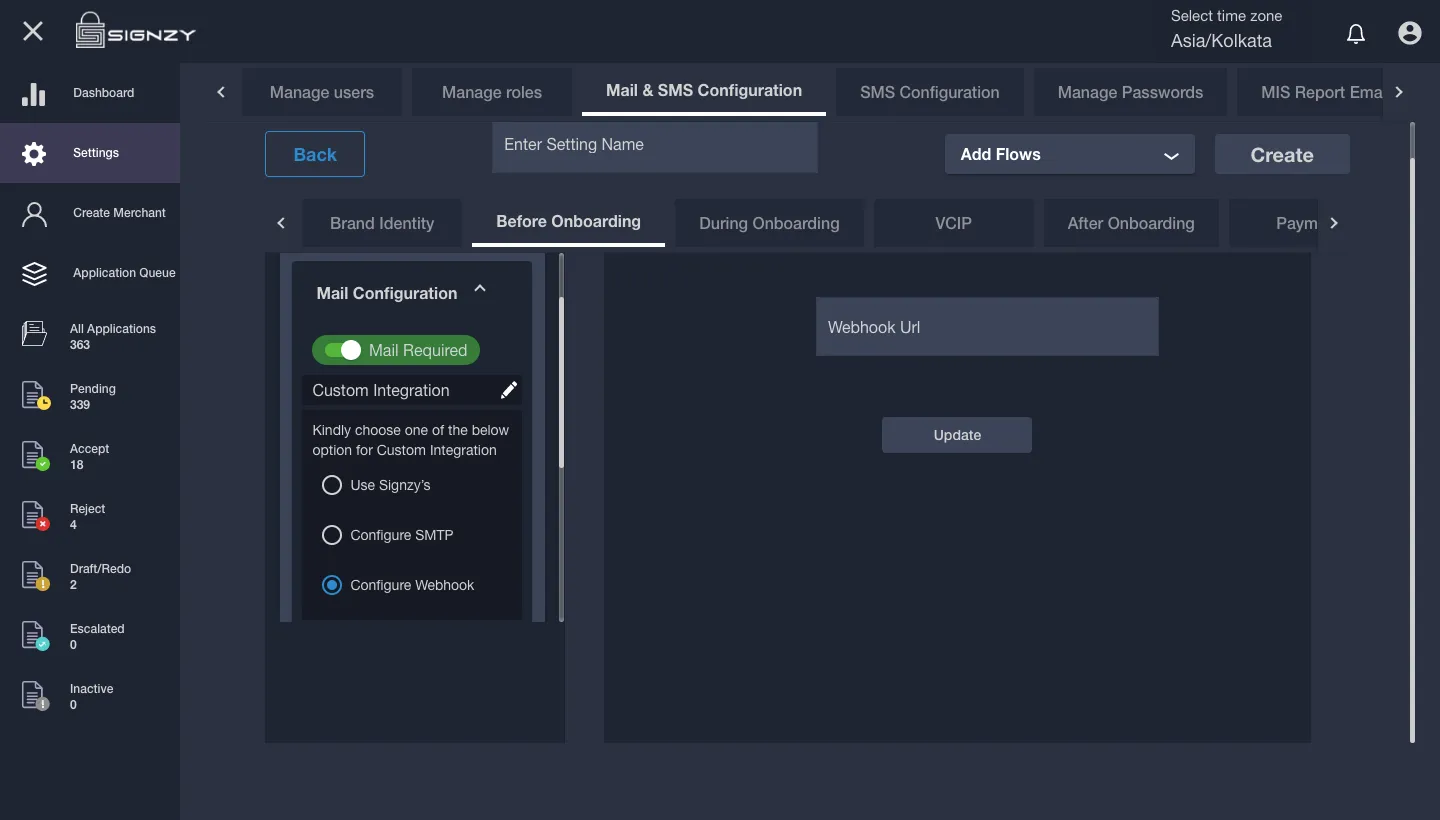Open Application Queue in the sidebar
The image size is (1440, 820).
click(x=90, y=273)
